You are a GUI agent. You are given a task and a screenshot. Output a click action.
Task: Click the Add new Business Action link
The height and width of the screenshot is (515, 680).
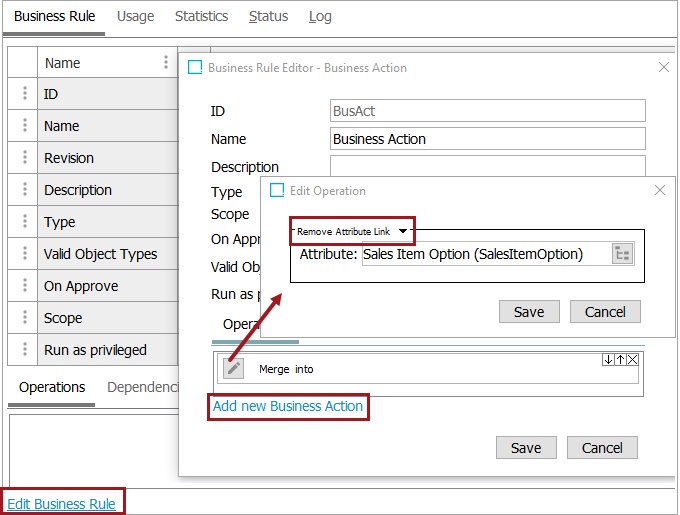[x=288, y=406]
